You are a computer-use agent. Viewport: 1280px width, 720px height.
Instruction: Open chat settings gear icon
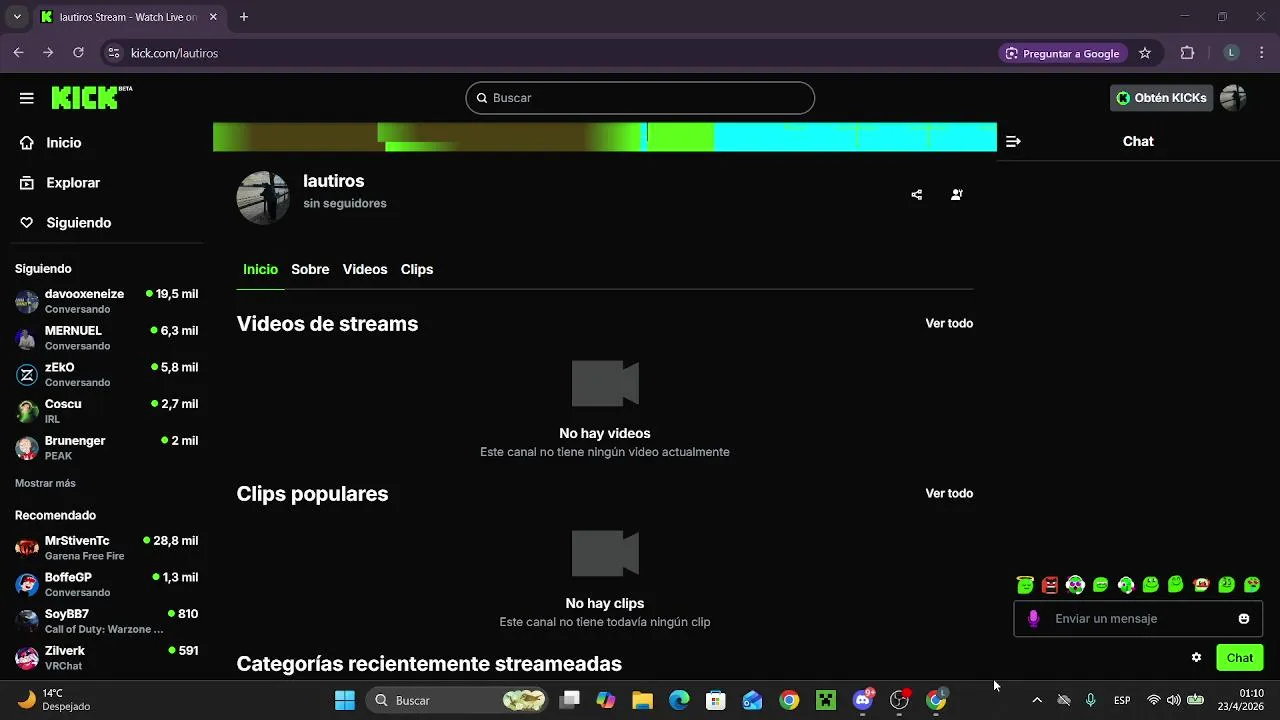[x=1196, y=658]
